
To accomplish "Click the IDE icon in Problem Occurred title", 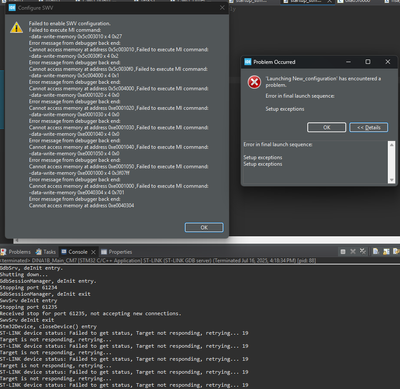I will [248, 62].
